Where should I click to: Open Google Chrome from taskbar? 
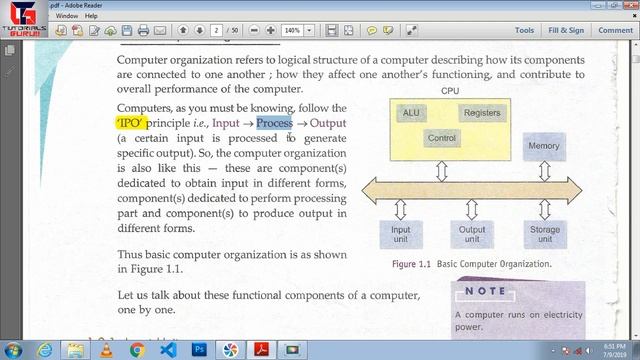pos(137,350)
